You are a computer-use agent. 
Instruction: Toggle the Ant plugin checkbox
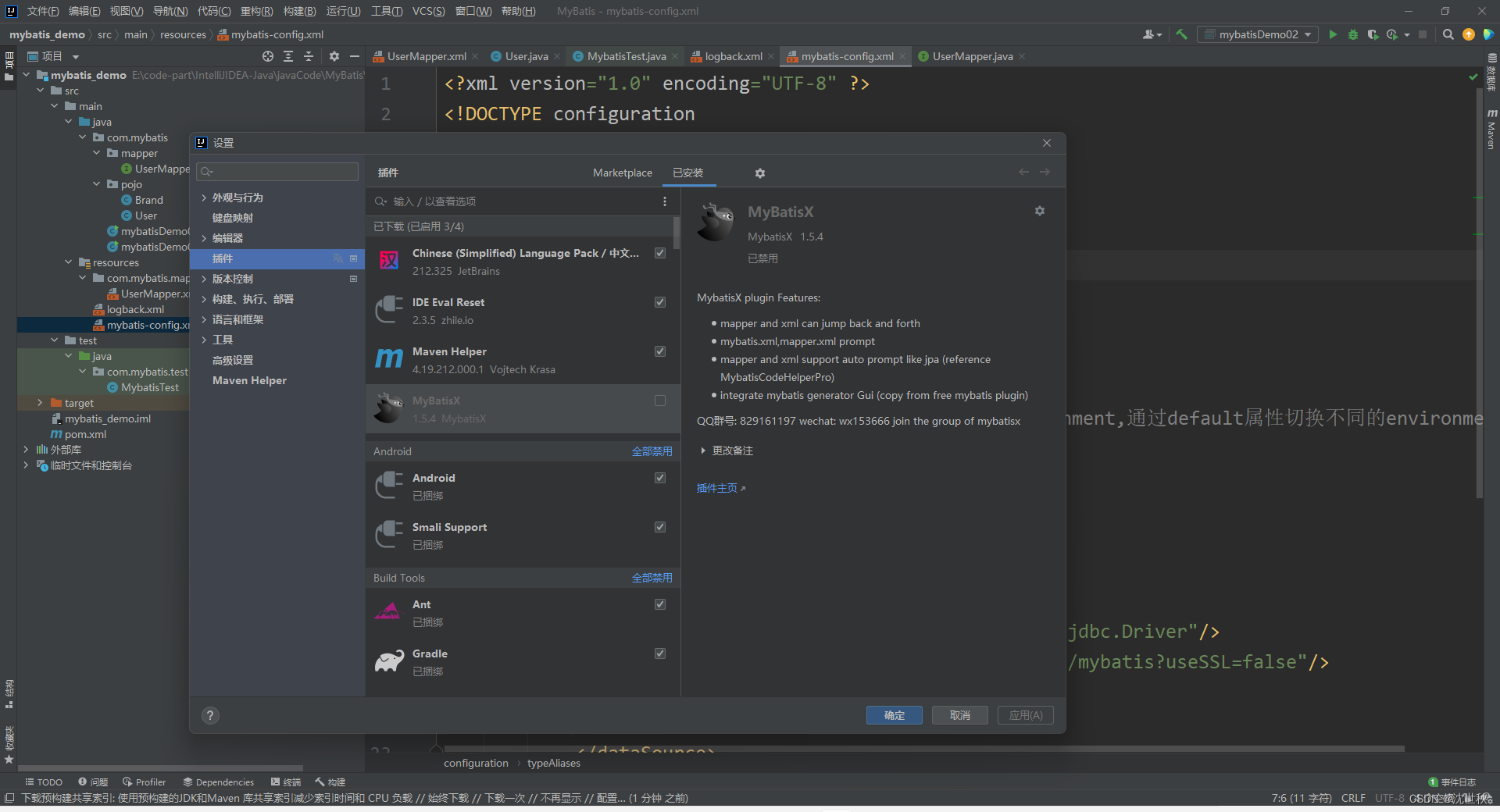tap(660, 604)
